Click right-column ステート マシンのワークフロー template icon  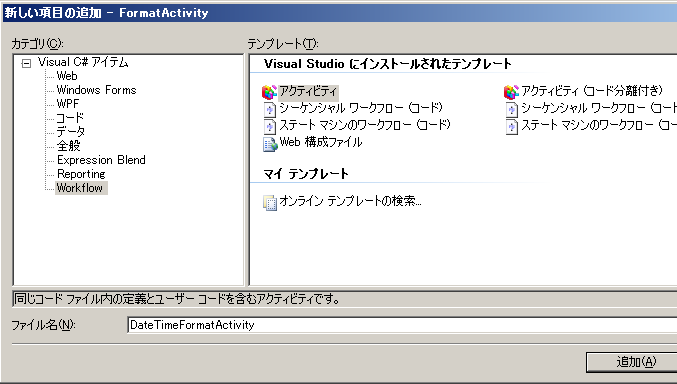click(512, 127)
